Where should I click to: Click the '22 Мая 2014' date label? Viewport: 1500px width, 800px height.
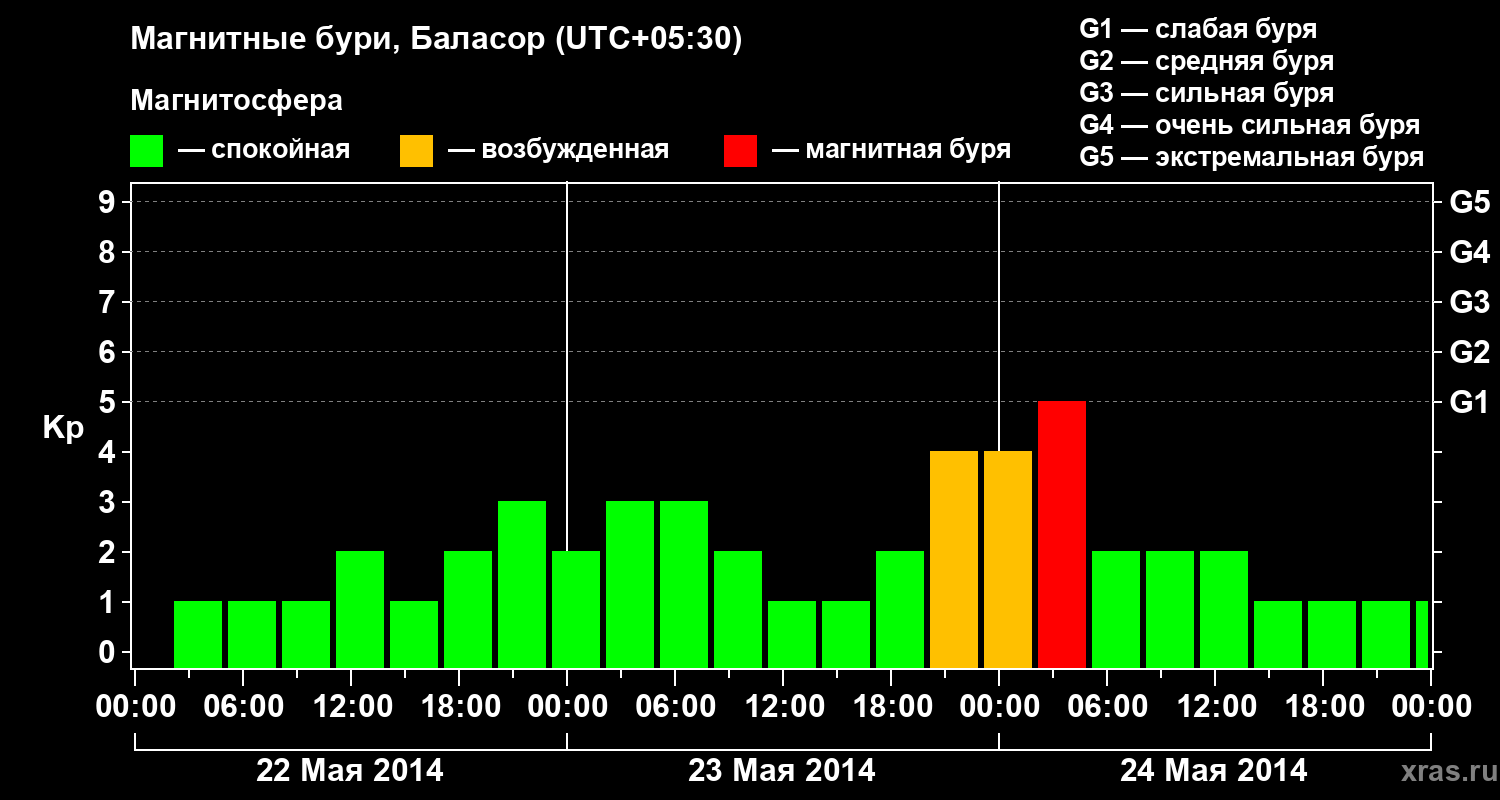tap(350, 771)
